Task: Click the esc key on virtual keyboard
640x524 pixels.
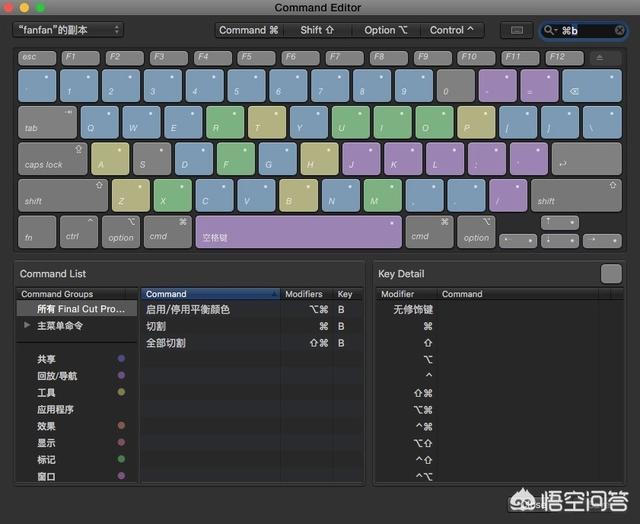Action: tap(37, 58)
